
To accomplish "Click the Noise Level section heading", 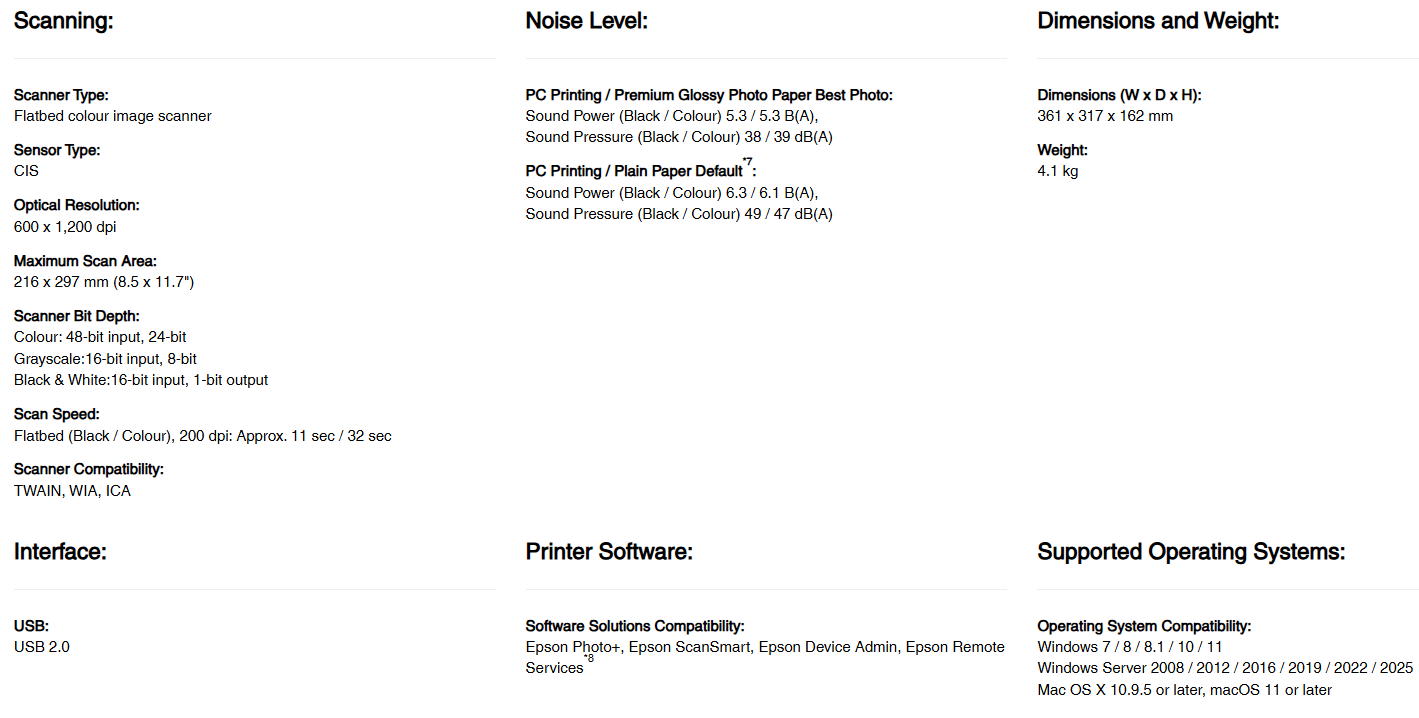I will 587,21.
